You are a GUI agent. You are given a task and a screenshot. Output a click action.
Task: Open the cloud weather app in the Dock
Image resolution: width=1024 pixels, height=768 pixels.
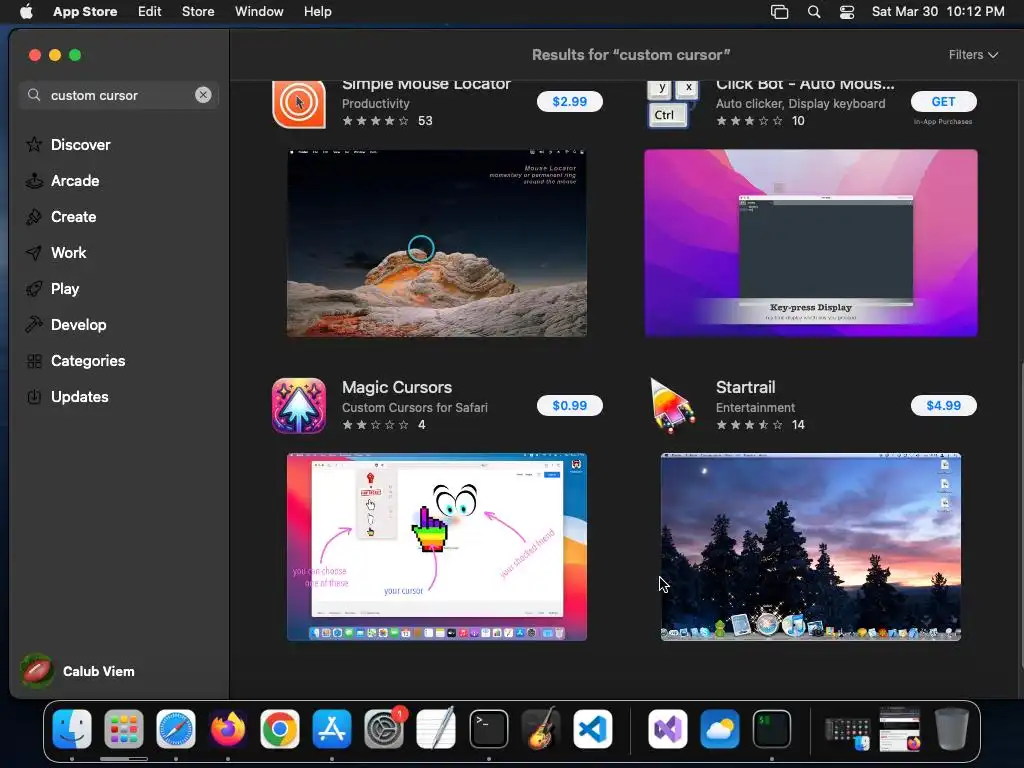(720, 729)
